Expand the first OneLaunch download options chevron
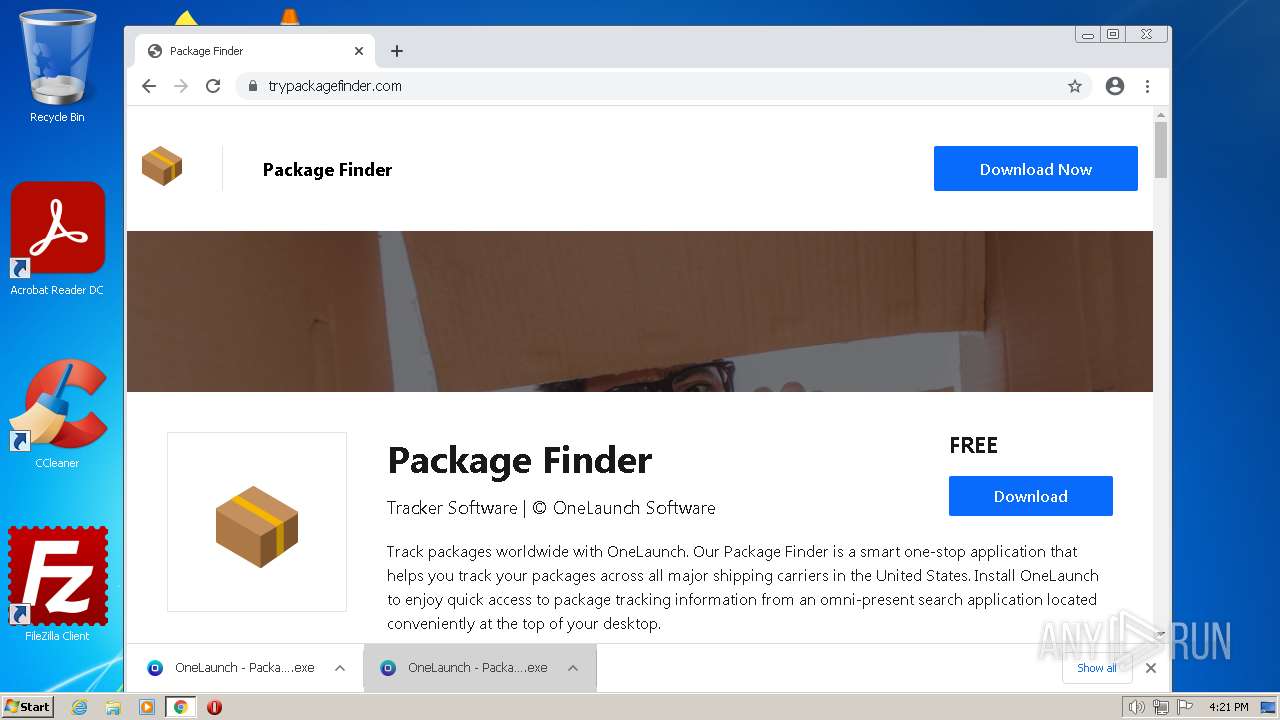This screenshot has width=1280, height=720. 340,668
